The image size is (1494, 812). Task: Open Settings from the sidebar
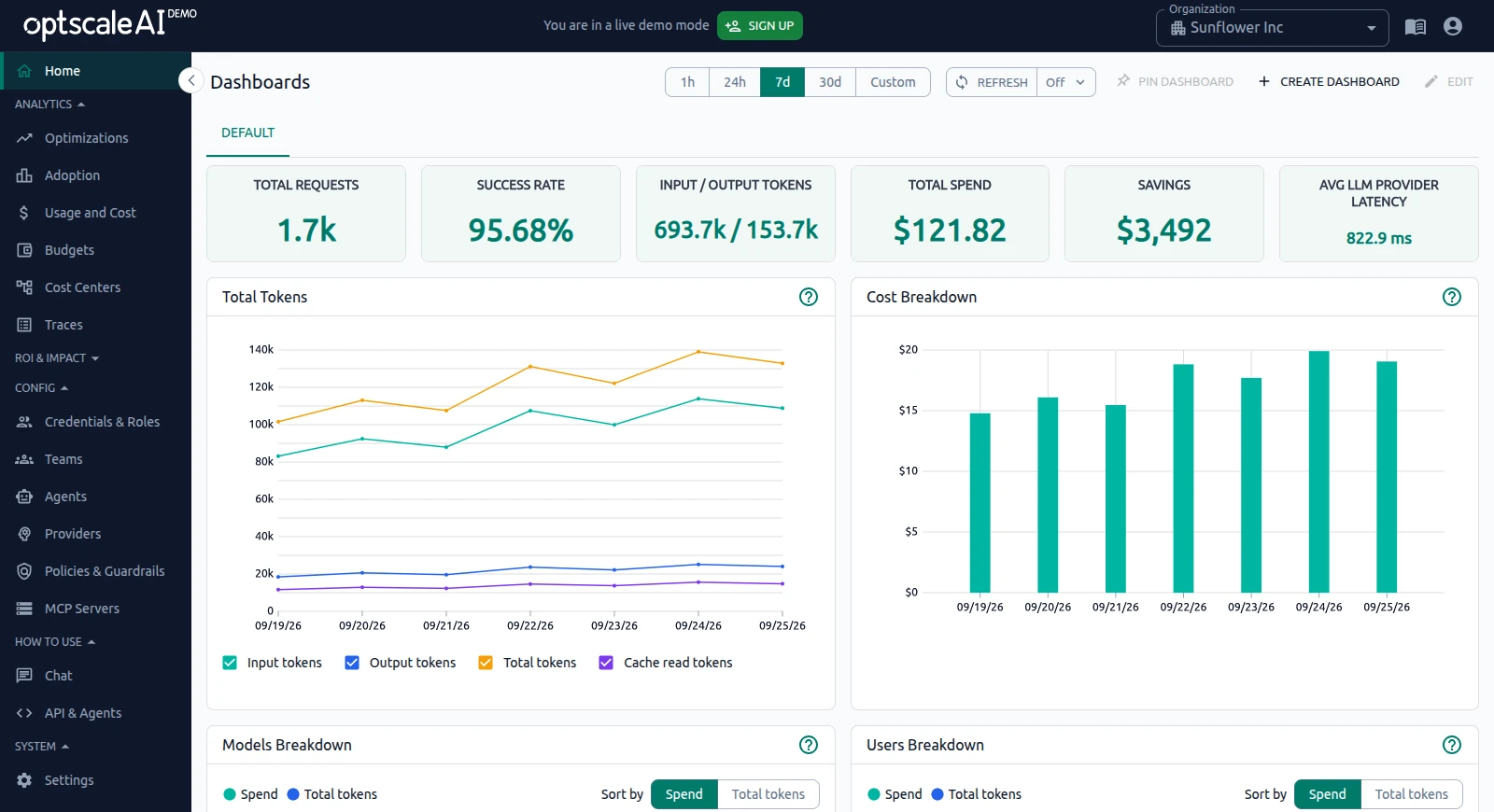[95, 780]
